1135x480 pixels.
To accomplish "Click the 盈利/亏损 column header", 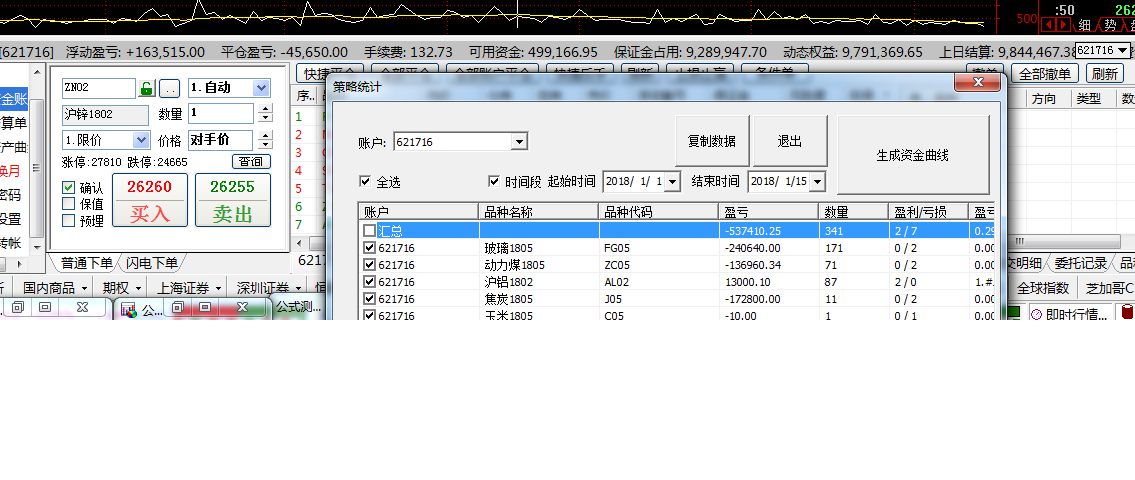I will (928, 212).
